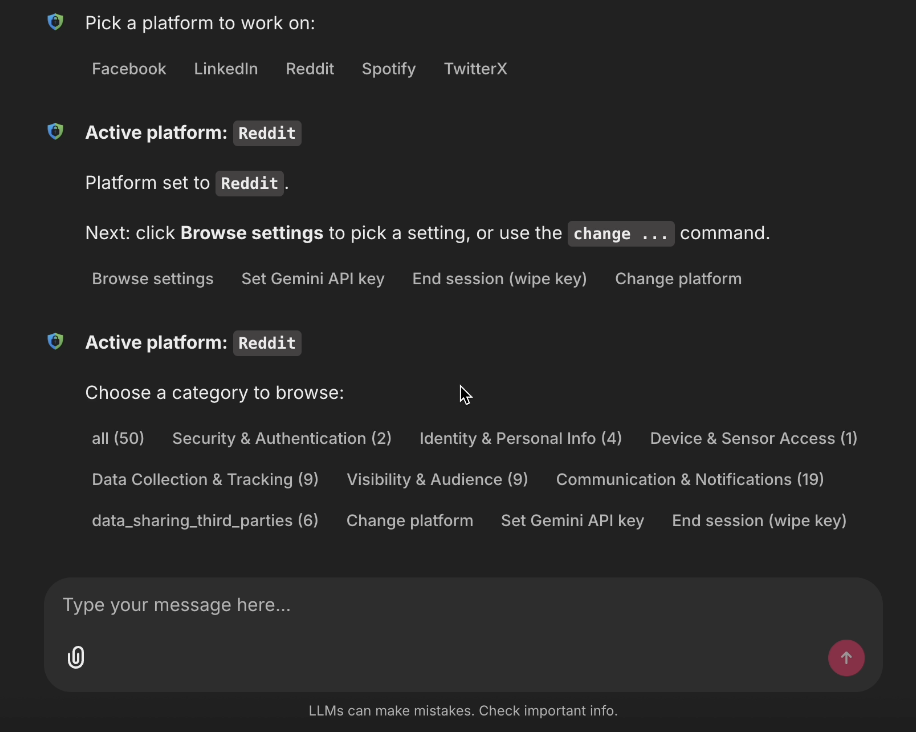The width and height of the screenshot is (916, 732).
Task: Open the first Set Gemini API key option
Action: tap(313, 279)
